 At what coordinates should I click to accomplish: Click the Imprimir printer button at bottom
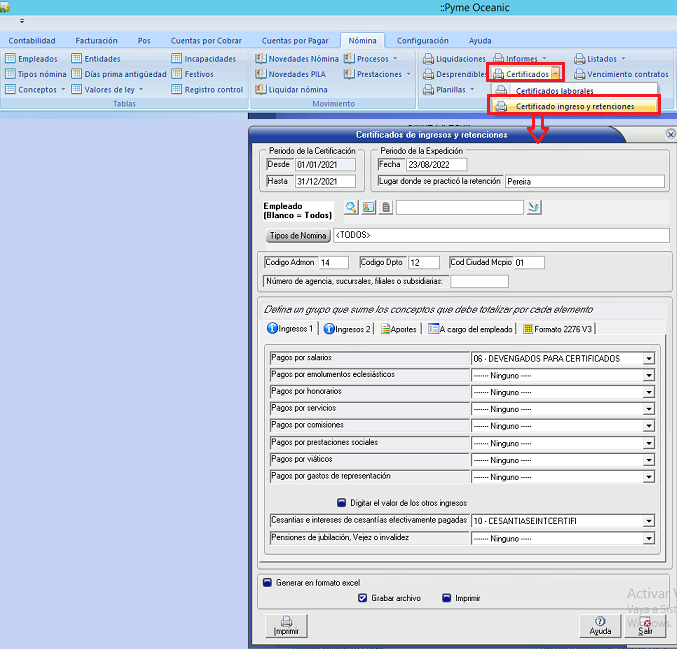pyautogui.click(x=286, y=626)
